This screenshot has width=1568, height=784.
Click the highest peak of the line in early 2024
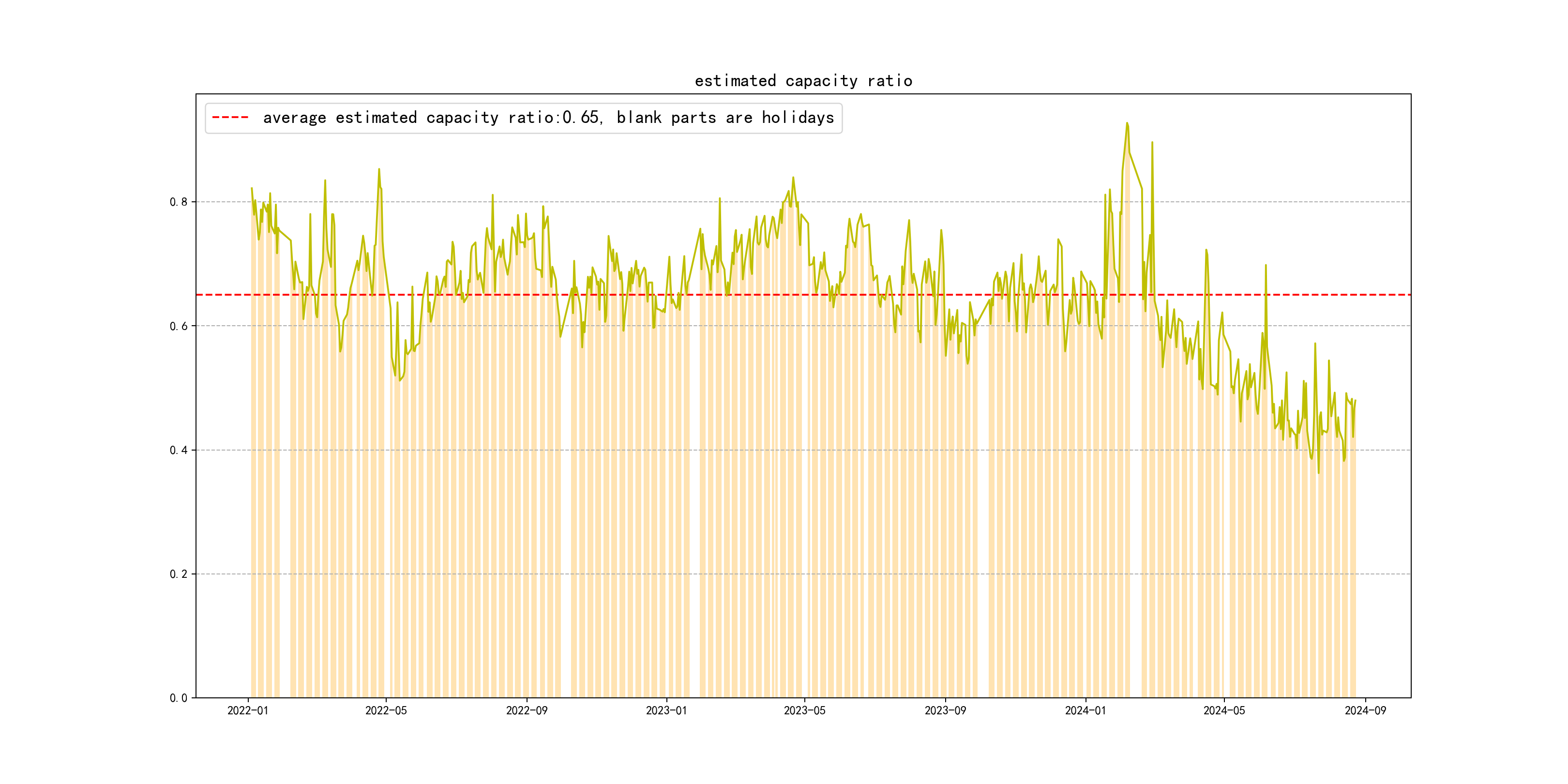1127,123
